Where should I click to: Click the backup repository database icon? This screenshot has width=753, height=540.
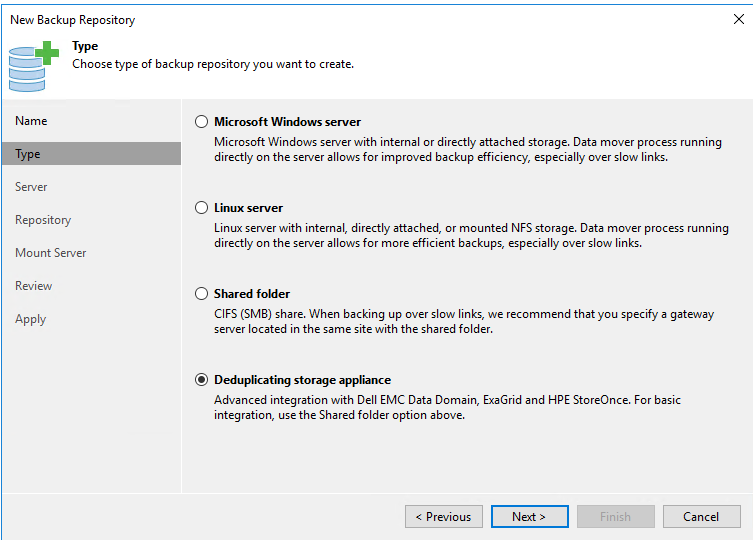[x=33, y=66]
